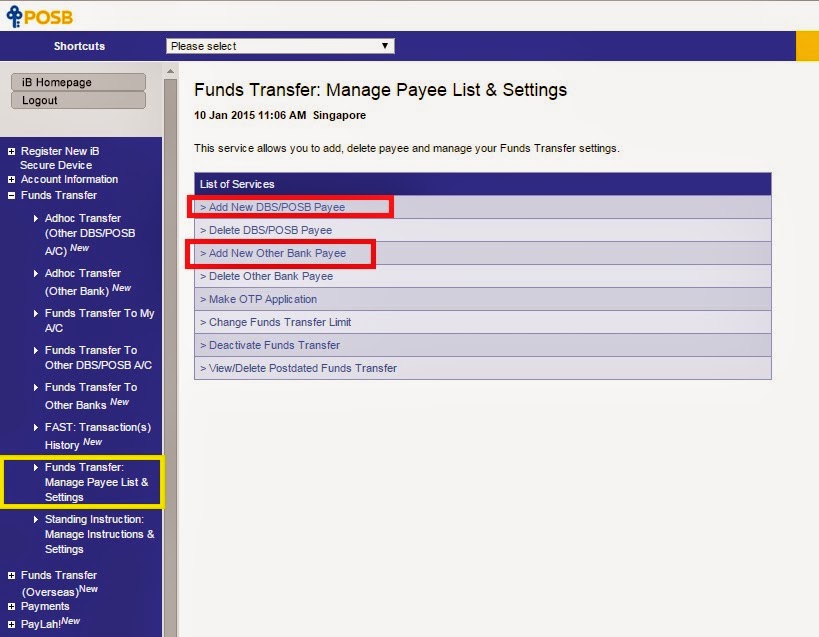819x637 pixels.
Task: Expand the Account Information section
Action: point(11,180)
